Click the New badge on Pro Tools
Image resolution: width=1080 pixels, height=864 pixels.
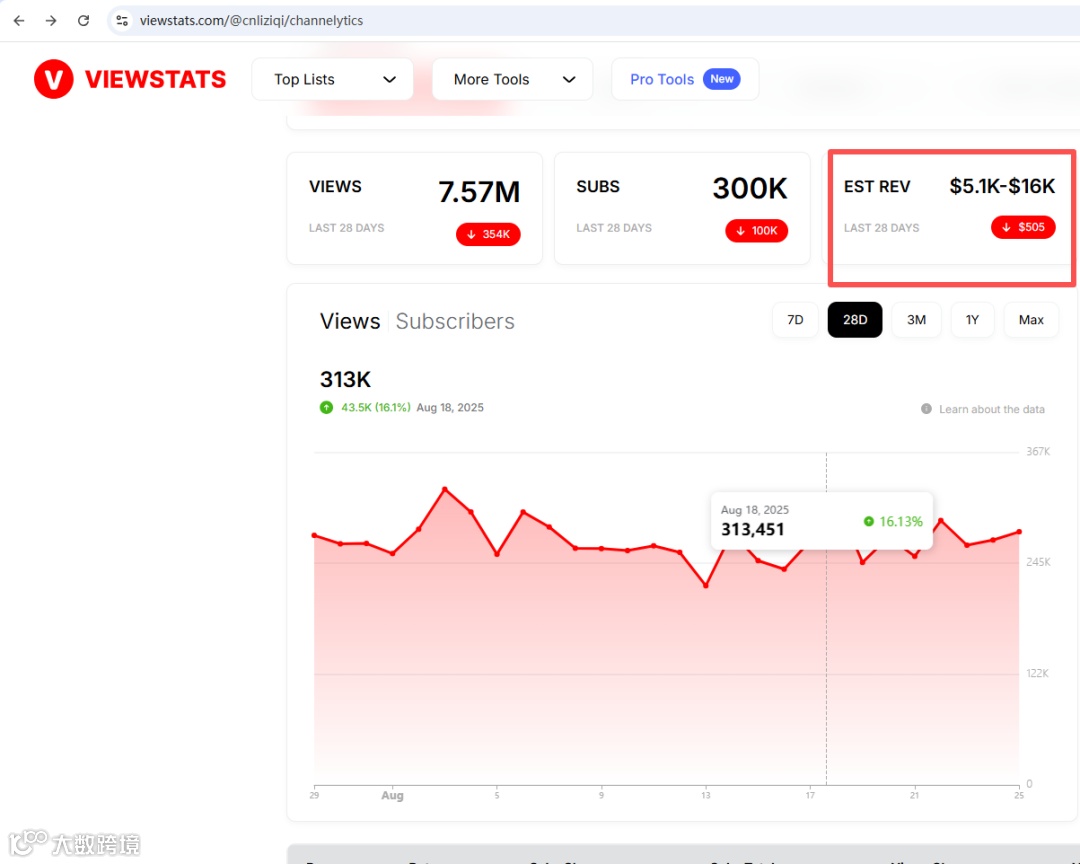[x=721, y=79]
